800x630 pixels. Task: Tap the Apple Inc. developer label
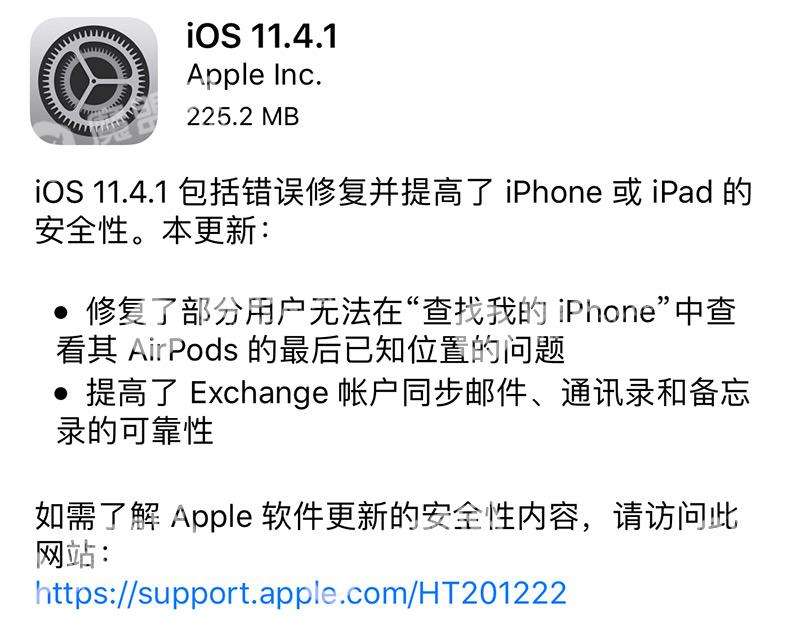coord(254,75)
